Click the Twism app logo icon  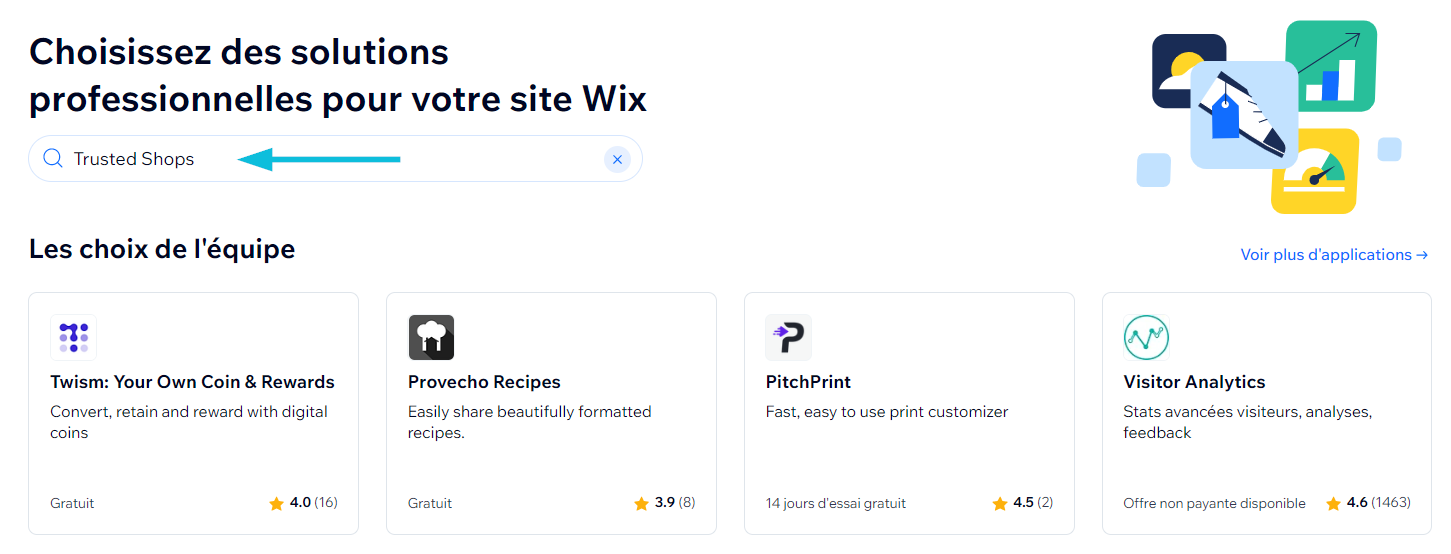tap(73, 337)
